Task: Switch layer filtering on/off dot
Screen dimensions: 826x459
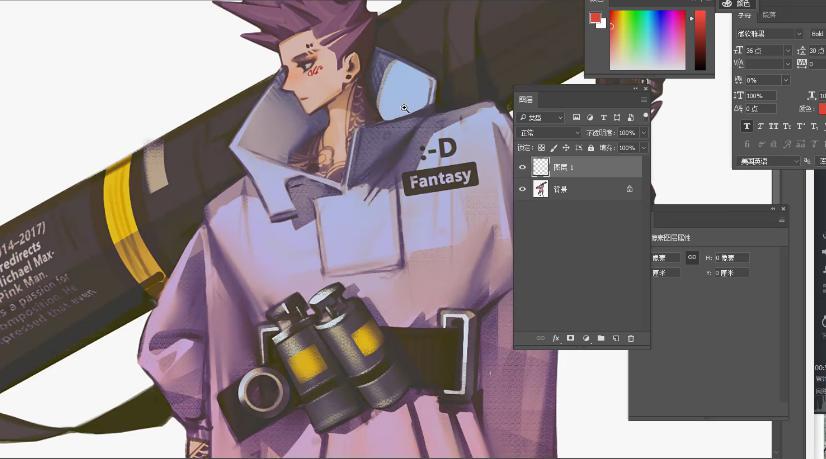Action: [645, 116]
